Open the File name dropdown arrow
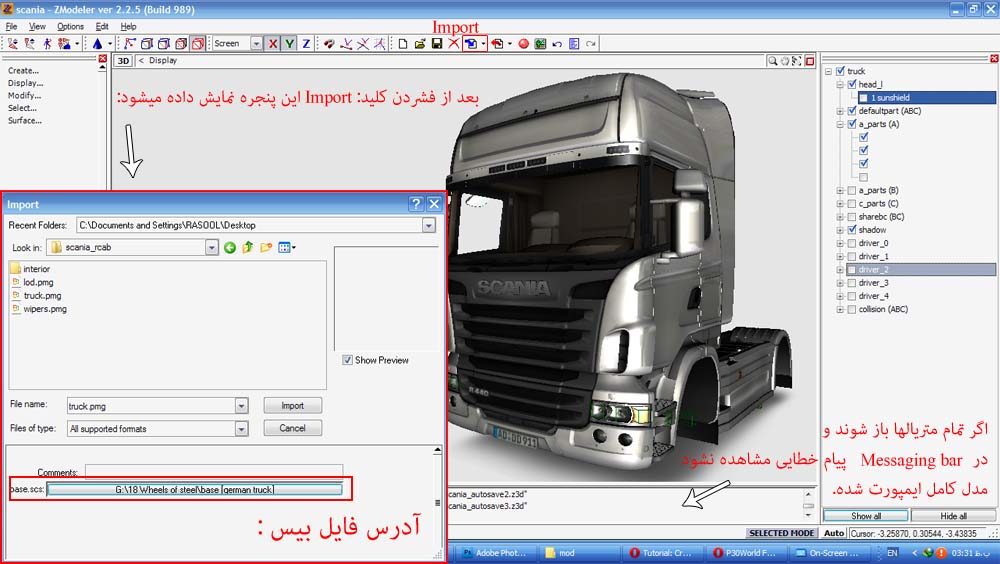1000x564 pixels. (x=241, y=406)
